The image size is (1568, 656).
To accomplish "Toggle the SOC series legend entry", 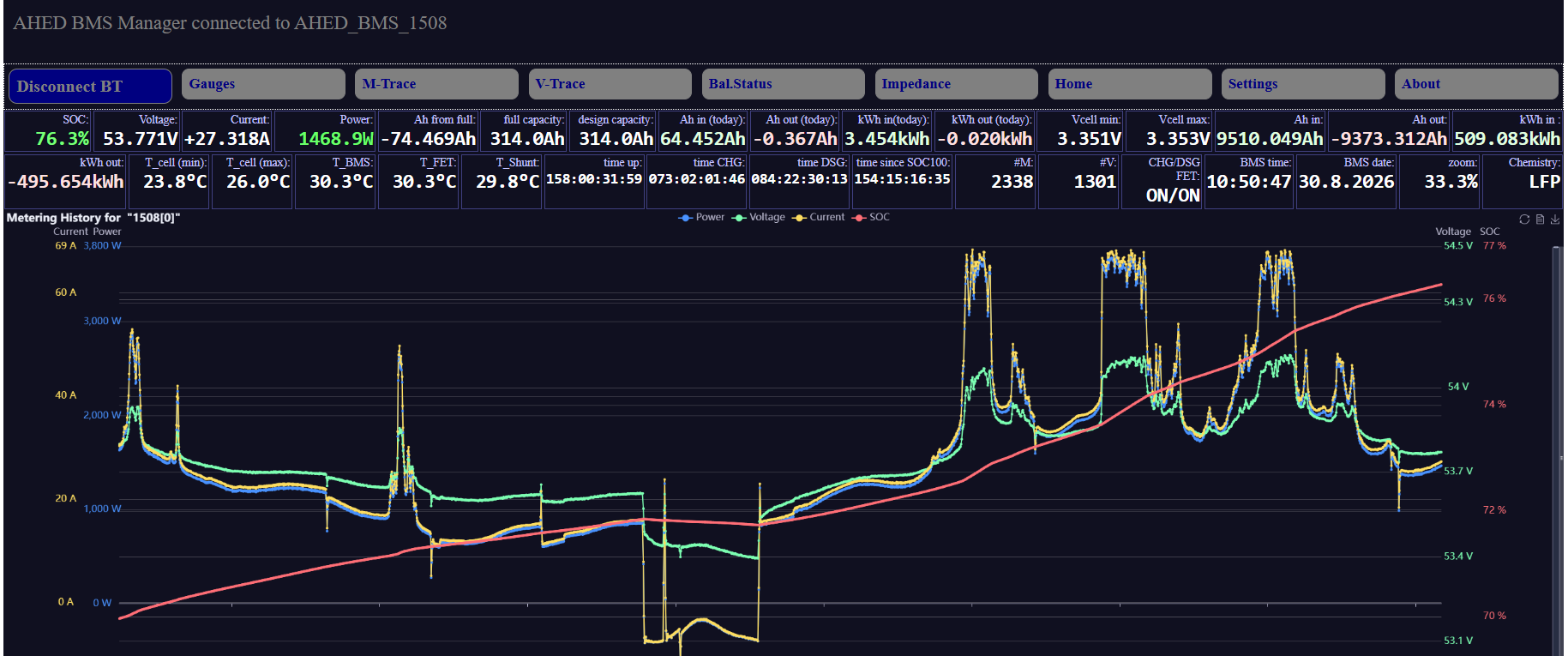I will click(871, 217).
